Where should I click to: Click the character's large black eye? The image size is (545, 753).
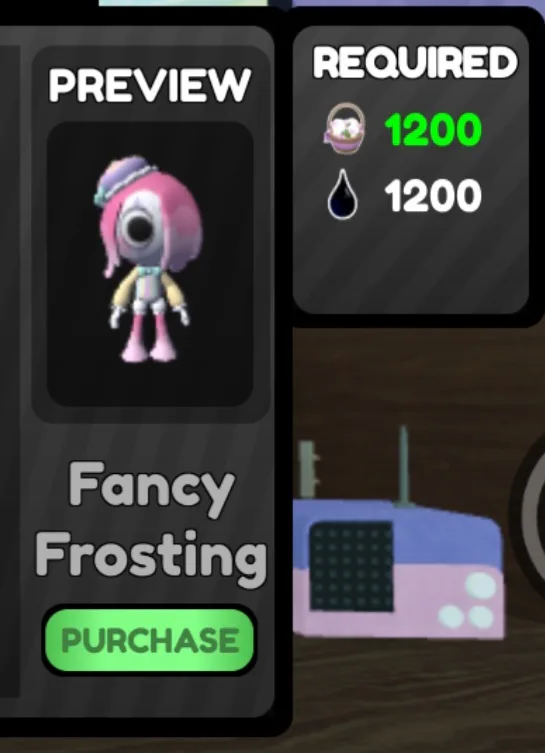coord(138,228)
